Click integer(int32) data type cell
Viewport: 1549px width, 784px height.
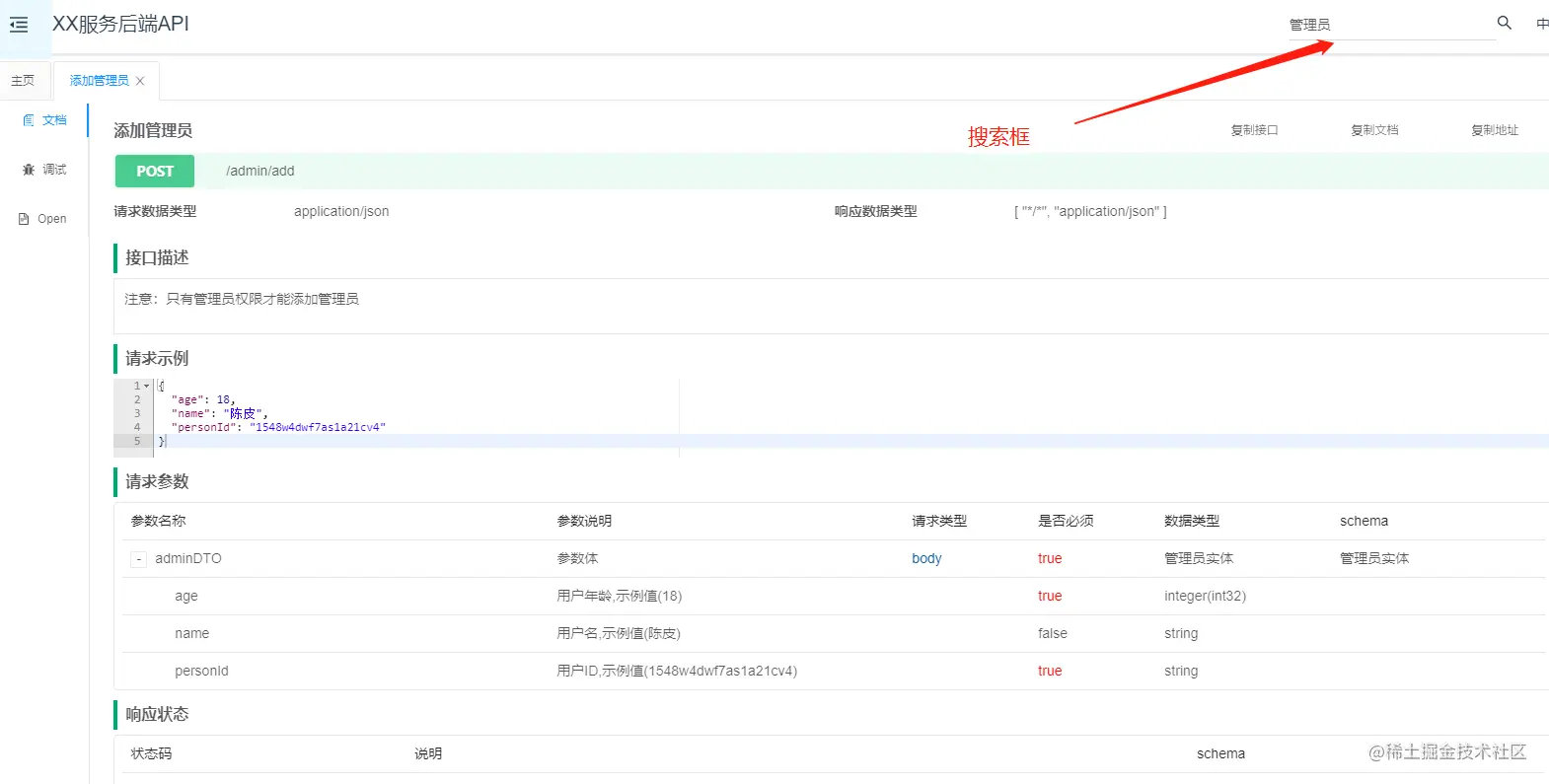tap(1205, 596)
